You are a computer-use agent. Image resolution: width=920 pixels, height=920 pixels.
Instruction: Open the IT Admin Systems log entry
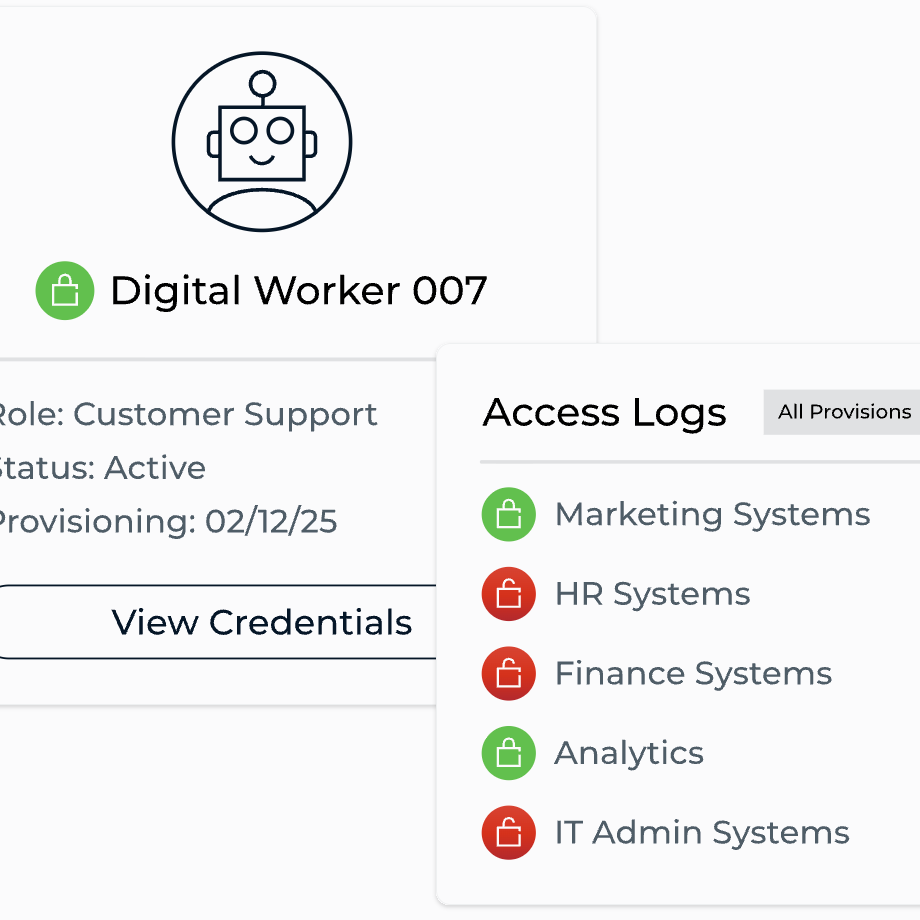(x=702, y=832)
